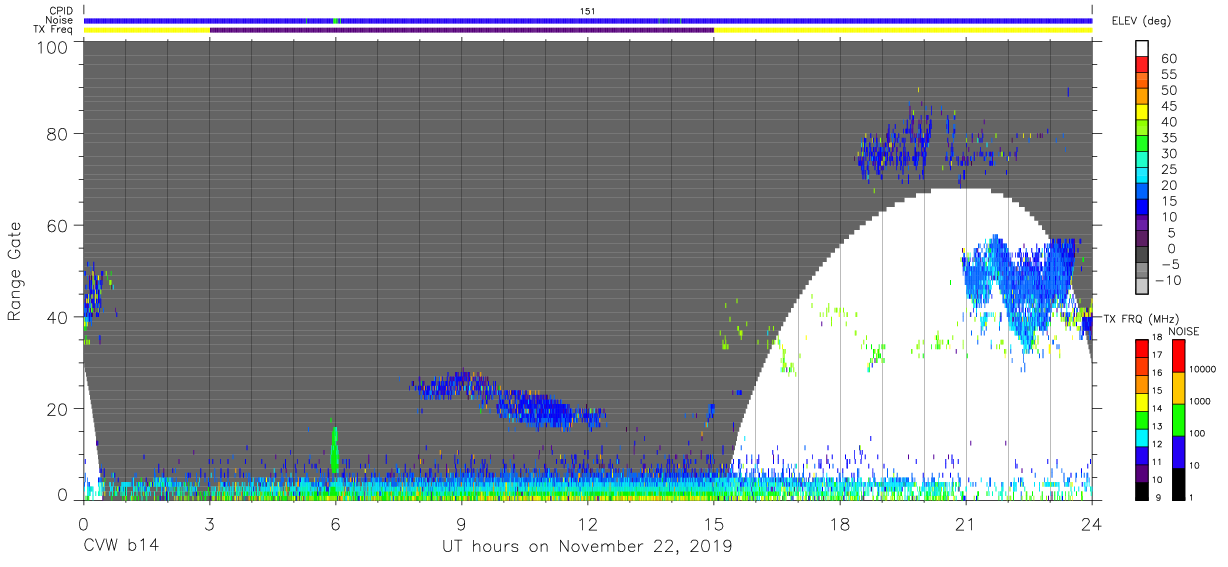
Task: Click the 80 tick on Range Gate axis
Action: click(x=58, y=134)
